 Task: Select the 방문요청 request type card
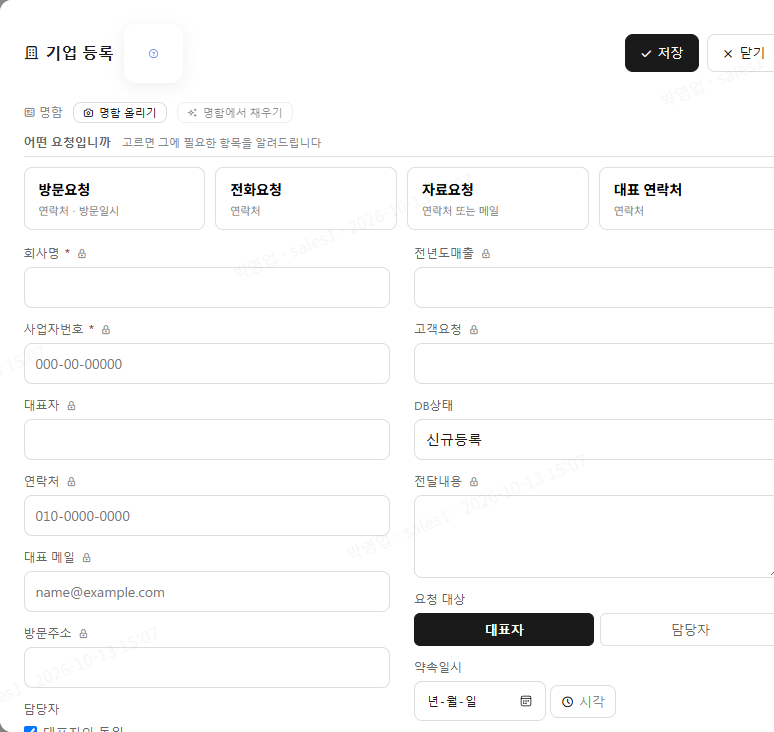[115, 198]
